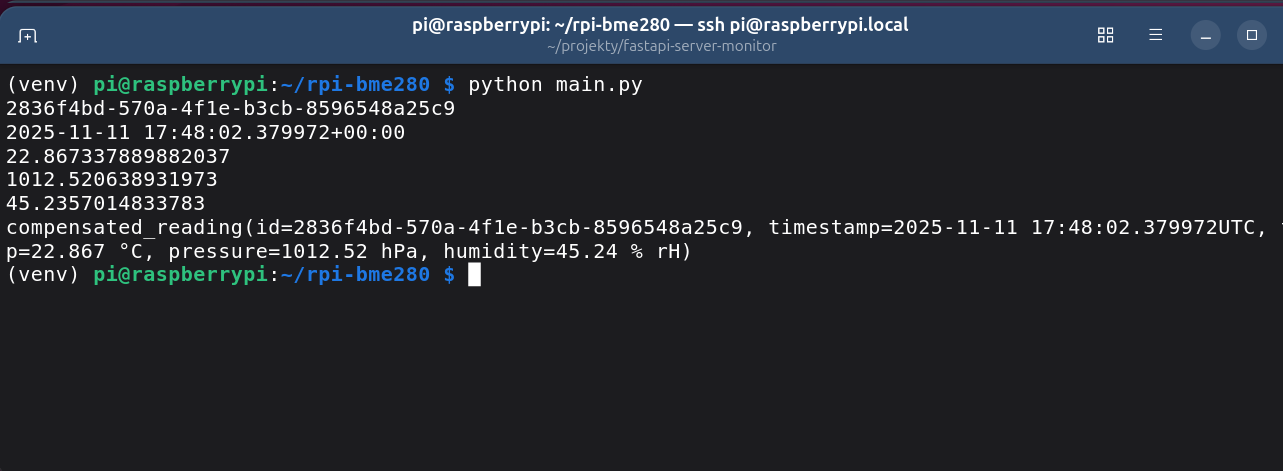The width and height of the screenshot is (1283, 471).
Task: Click the UUID output line 2836f4bd
Action: point(230,108)
